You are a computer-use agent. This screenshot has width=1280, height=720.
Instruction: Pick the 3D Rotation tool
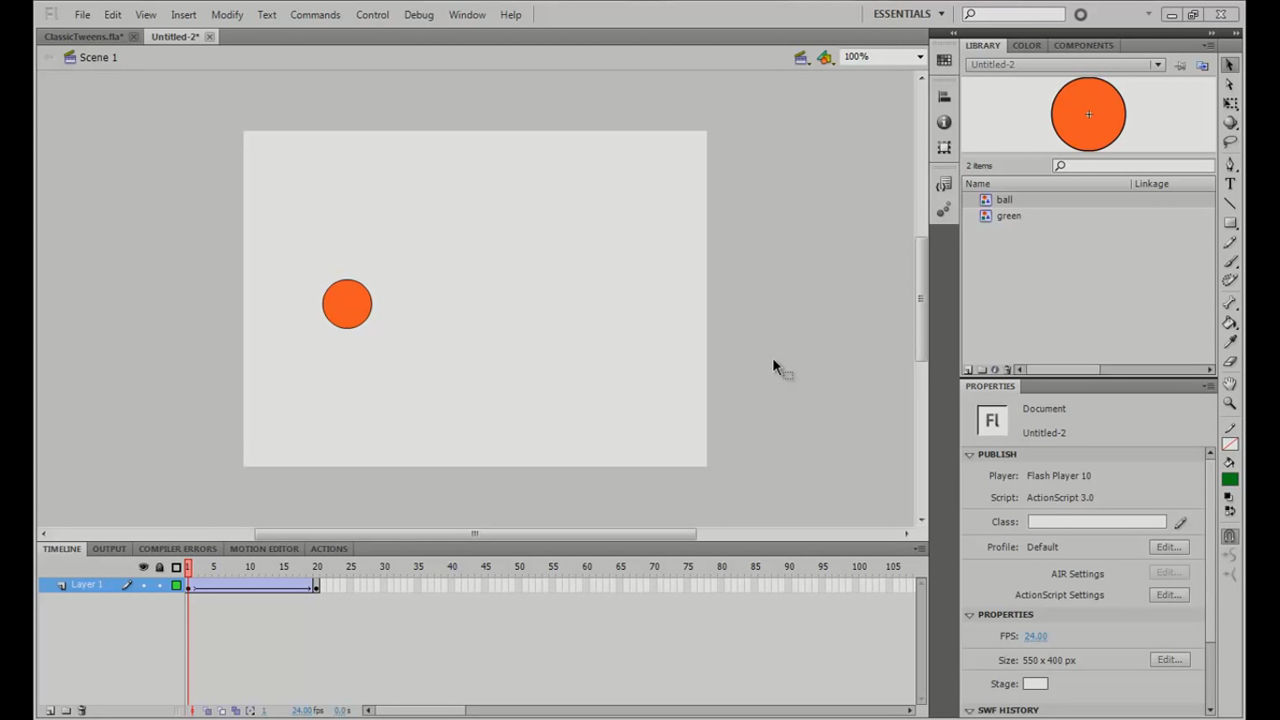point(1230,123)
